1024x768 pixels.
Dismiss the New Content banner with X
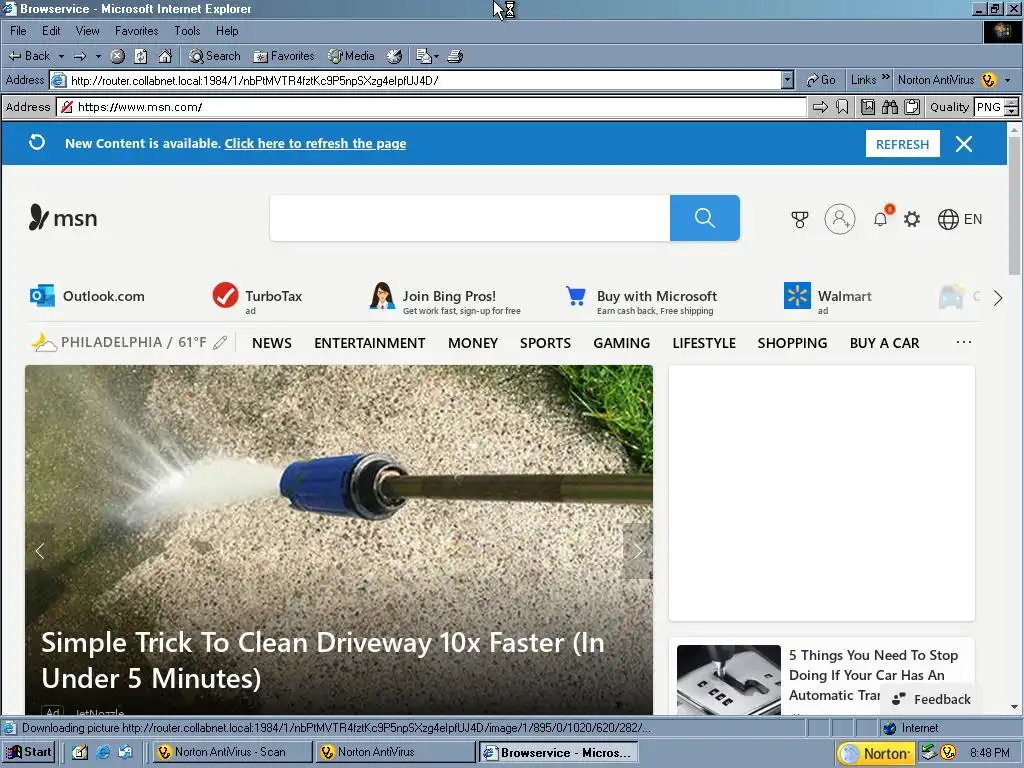point(964,144)
